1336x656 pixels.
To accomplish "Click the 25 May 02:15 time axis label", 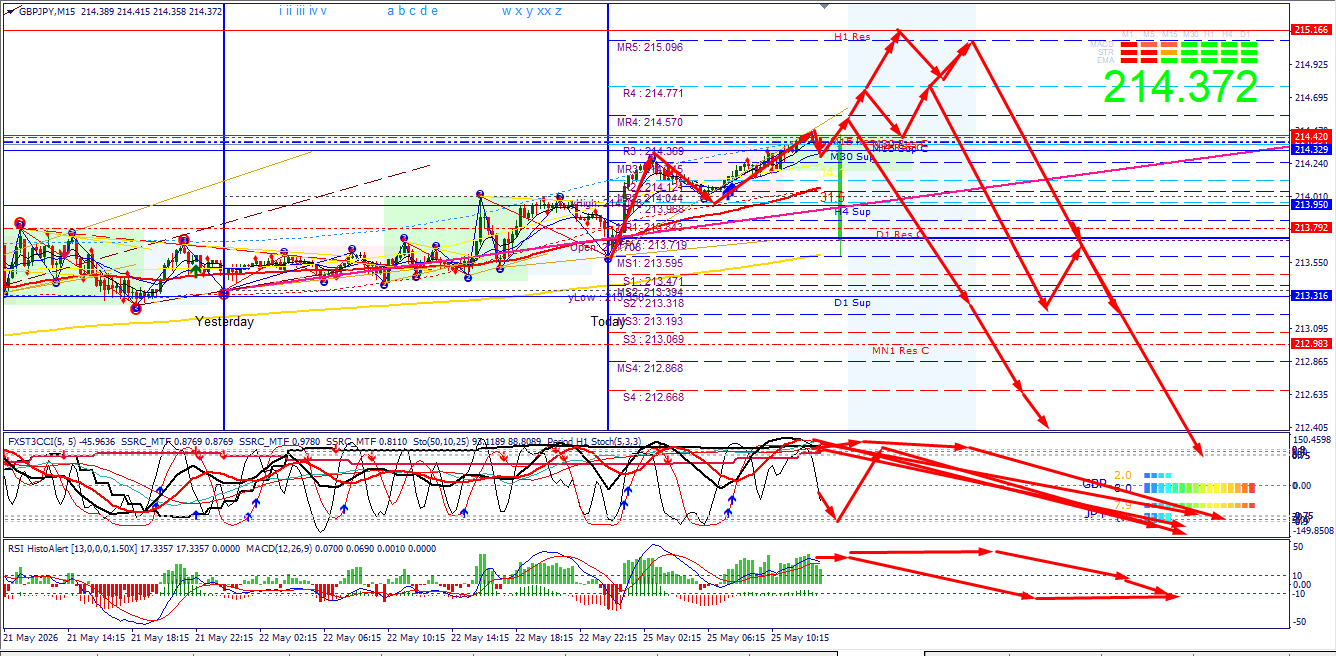I will point(672,637).
